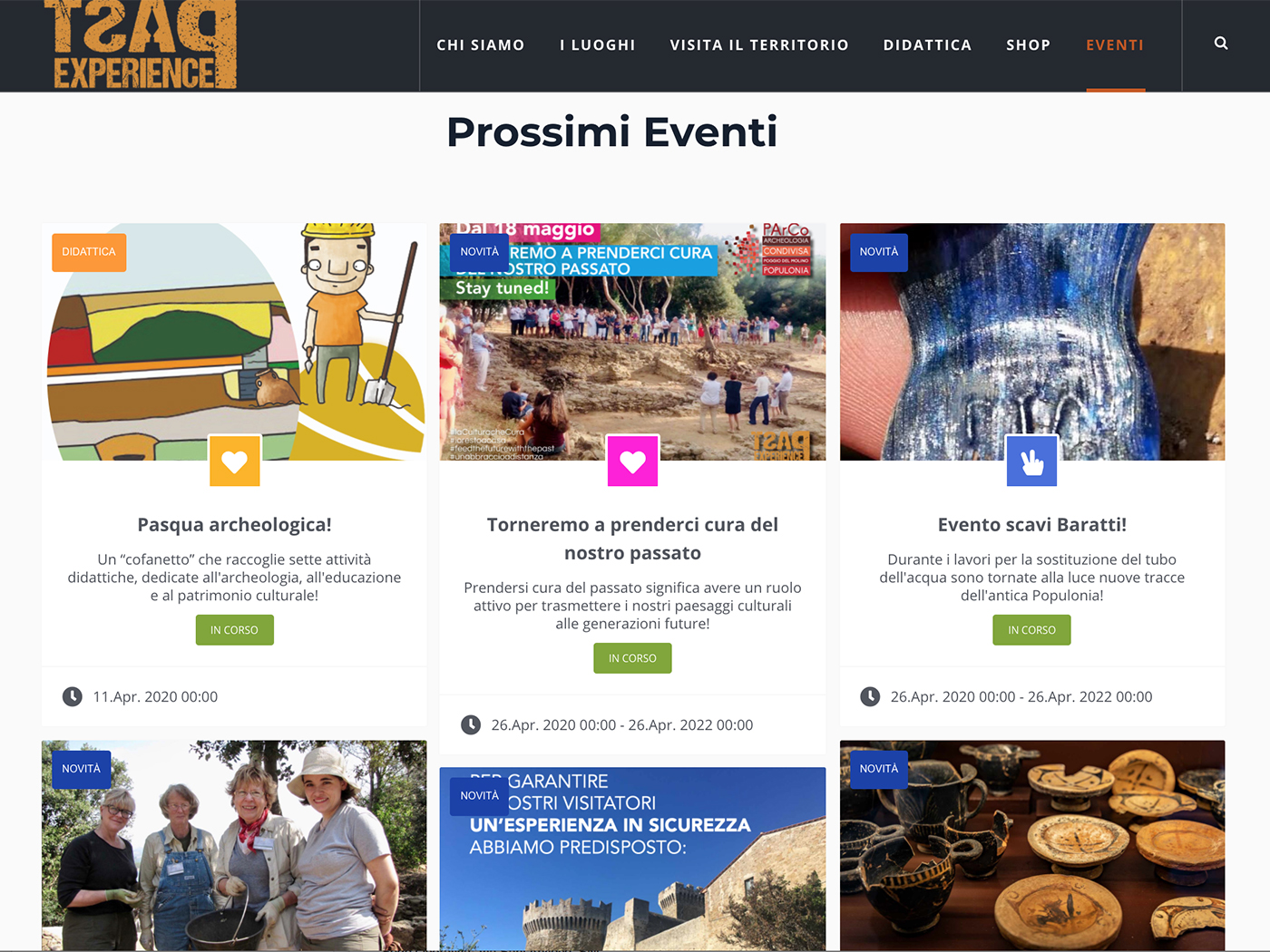Open the search magnifier icon
This screenshot has height=952, width=1270.
[x=1221, y=44]
